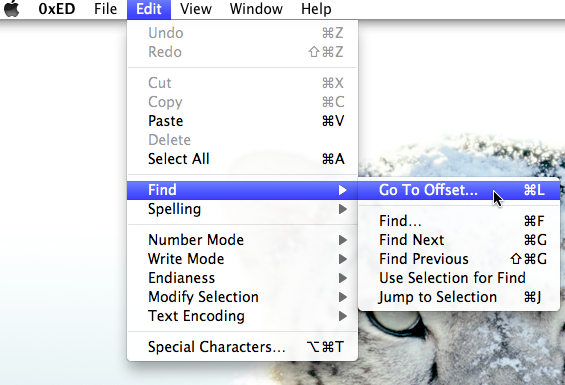The height and width of the screenshot is (385, 565).
Task: Choose Jump to Selection
Action: [x=459, y=297]
